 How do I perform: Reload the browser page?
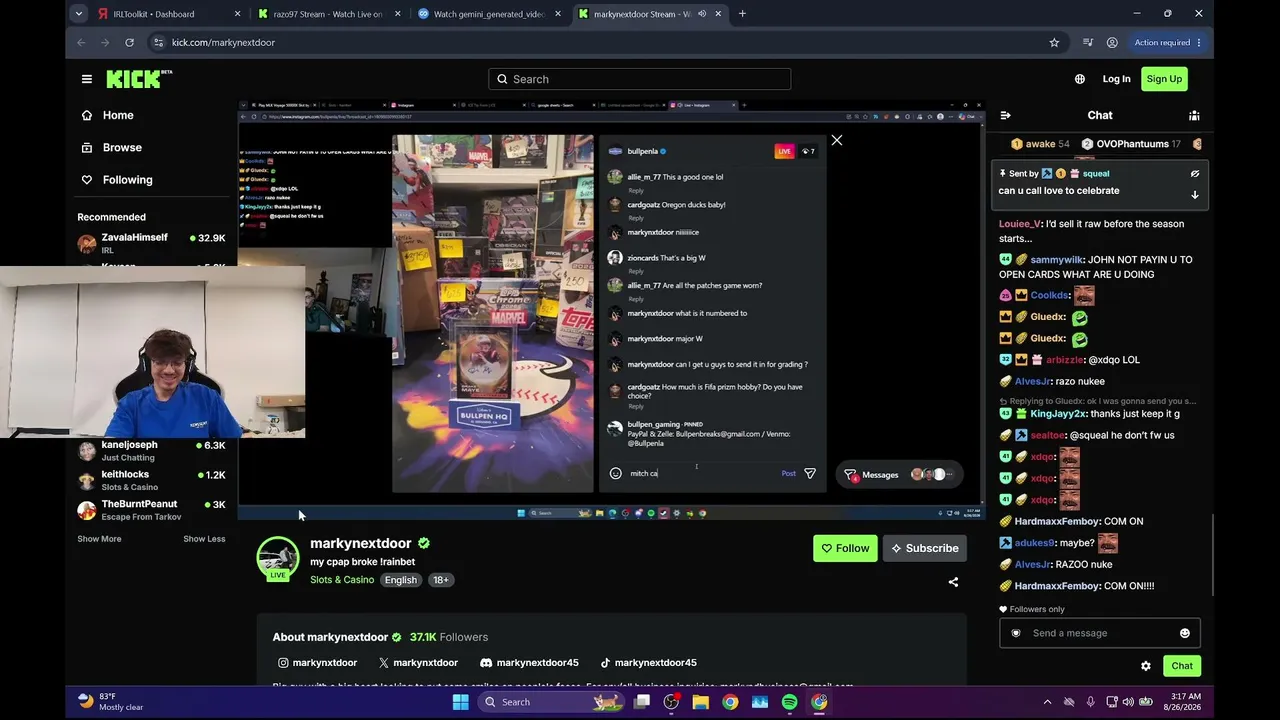click(x=129, y=43)
